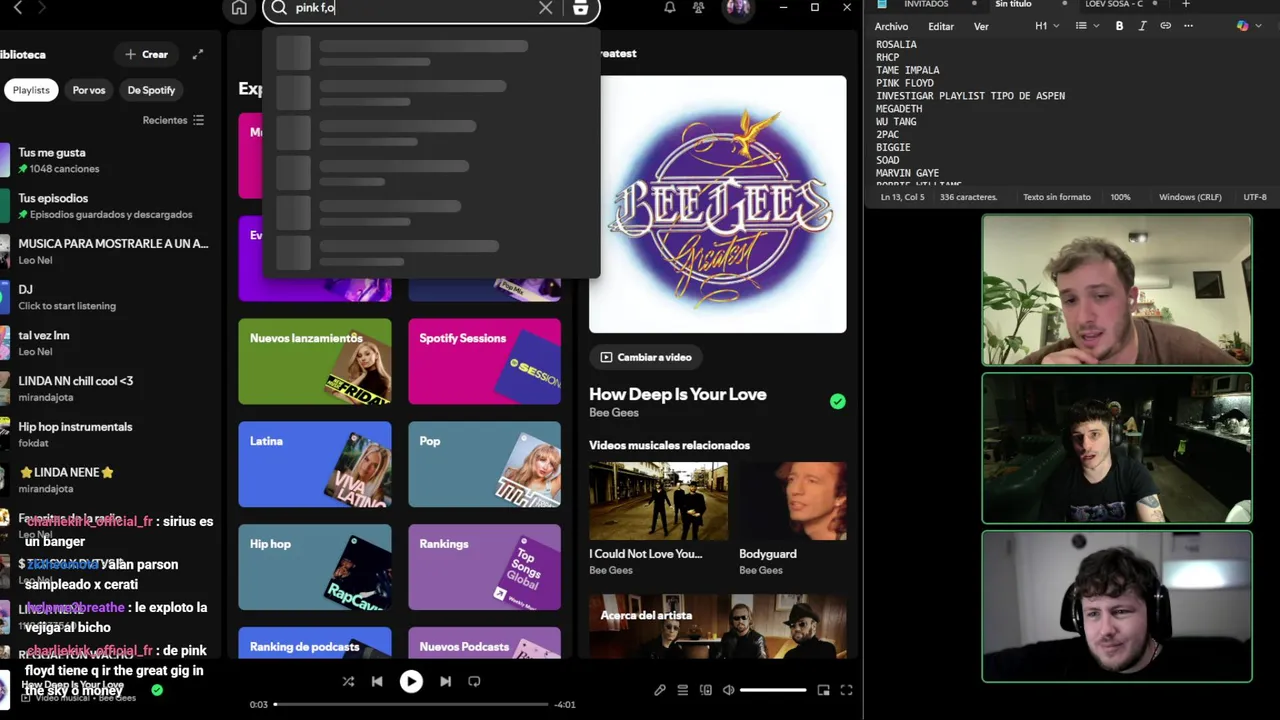The width and height of the screenshot is (1280, 720).
Task: Open the Ranking de podcasts card
Action: coord(315,643)
